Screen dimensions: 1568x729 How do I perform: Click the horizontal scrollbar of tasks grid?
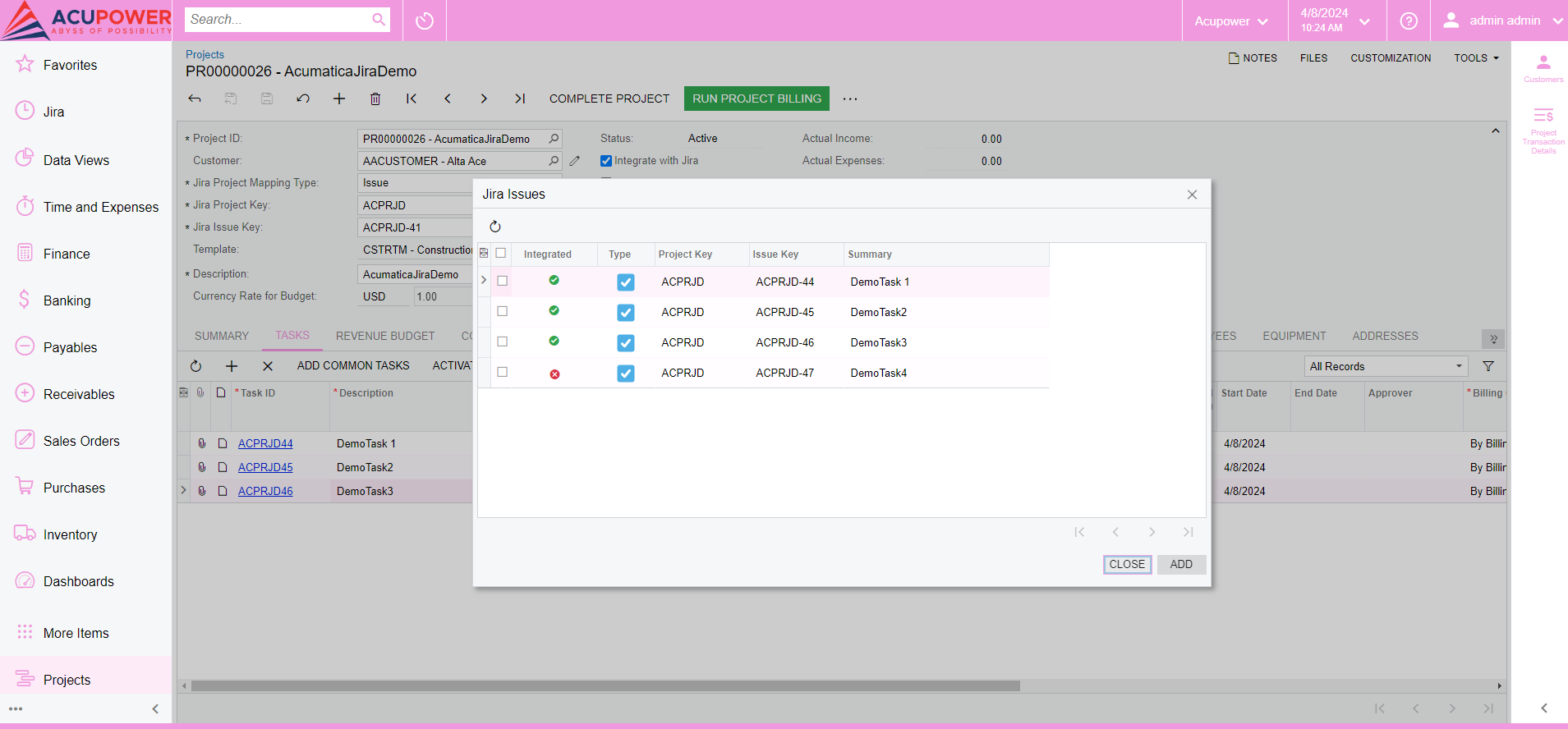click(x=605, y=685)
